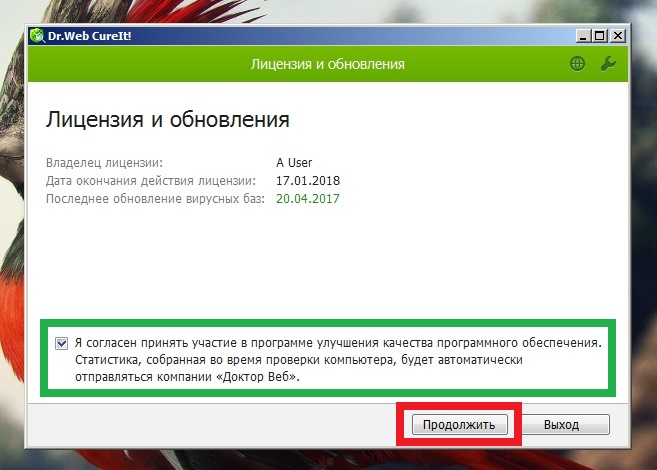Click the large heading Лицензия и обновления

click(168, 120)
